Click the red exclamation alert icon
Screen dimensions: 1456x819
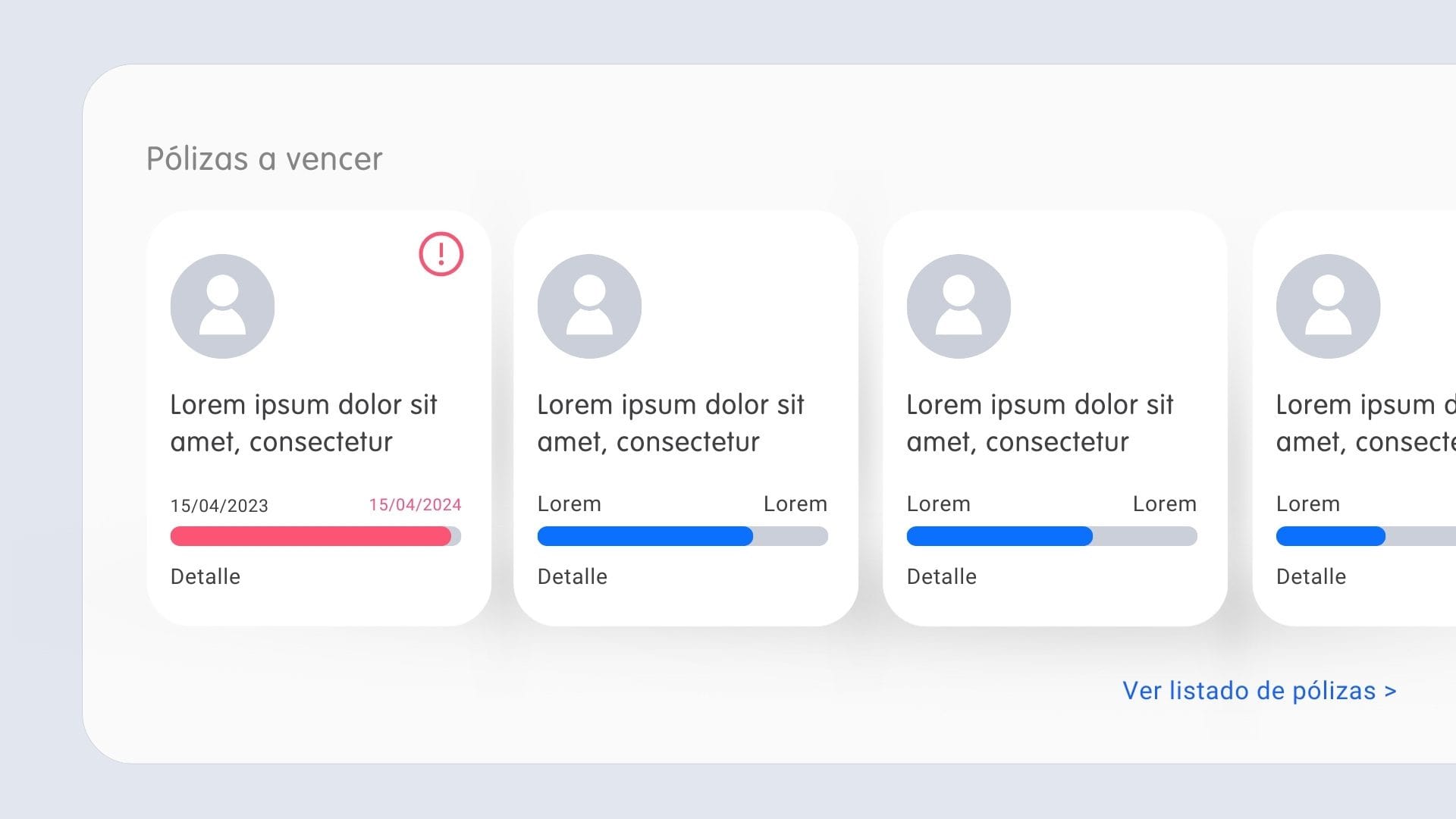tap(441, 254)
